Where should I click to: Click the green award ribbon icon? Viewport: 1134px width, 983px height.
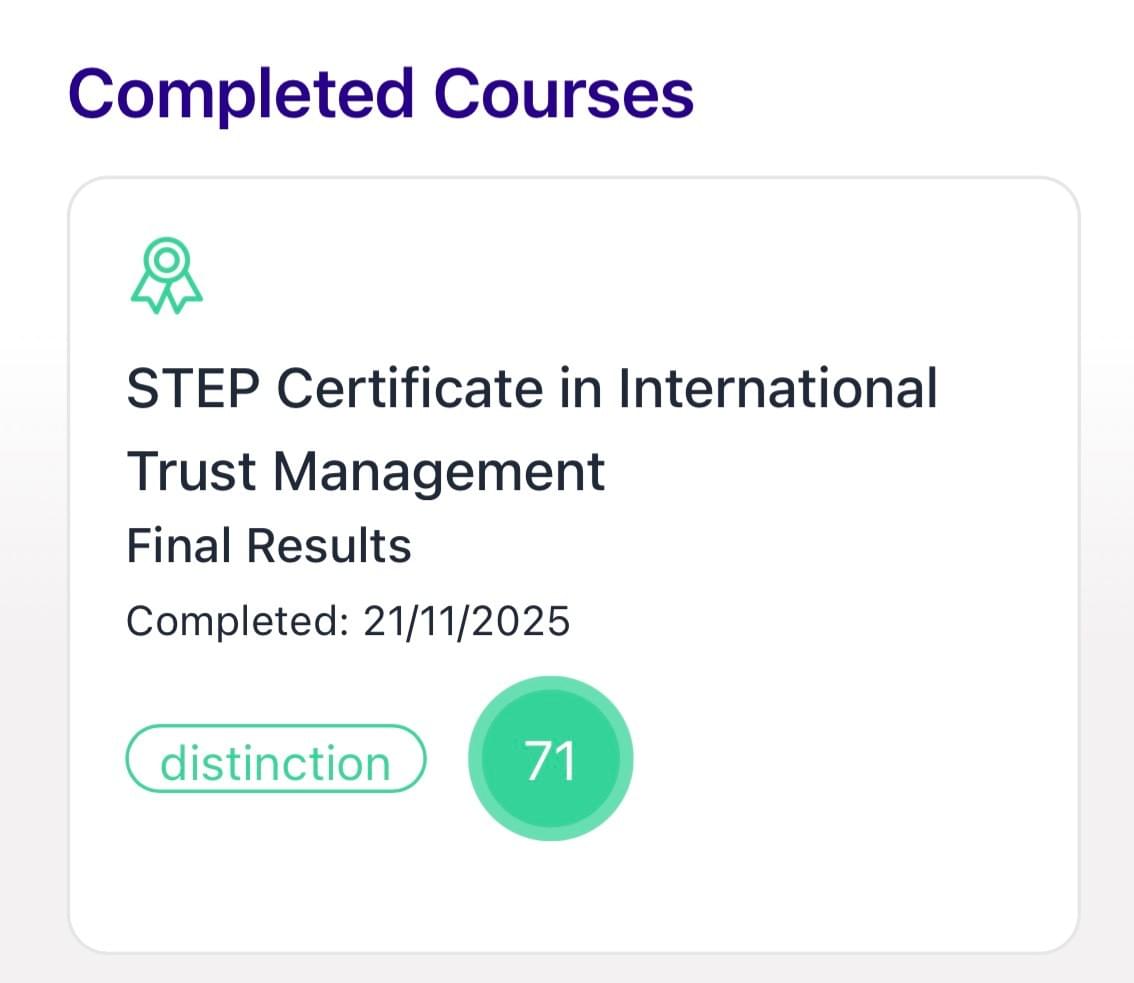tap(166, 275)
